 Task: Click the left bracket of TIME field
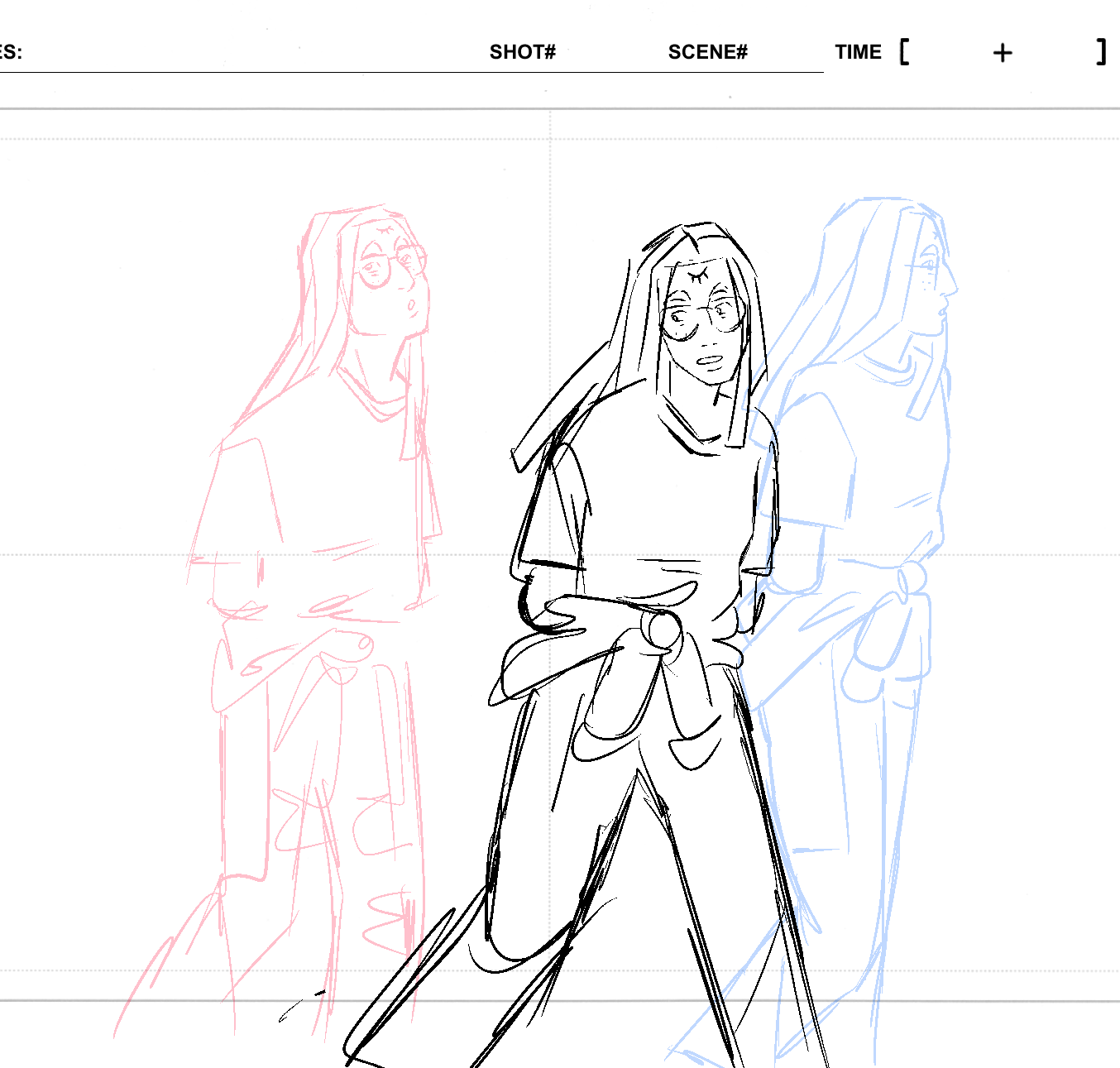pos(904,52)
